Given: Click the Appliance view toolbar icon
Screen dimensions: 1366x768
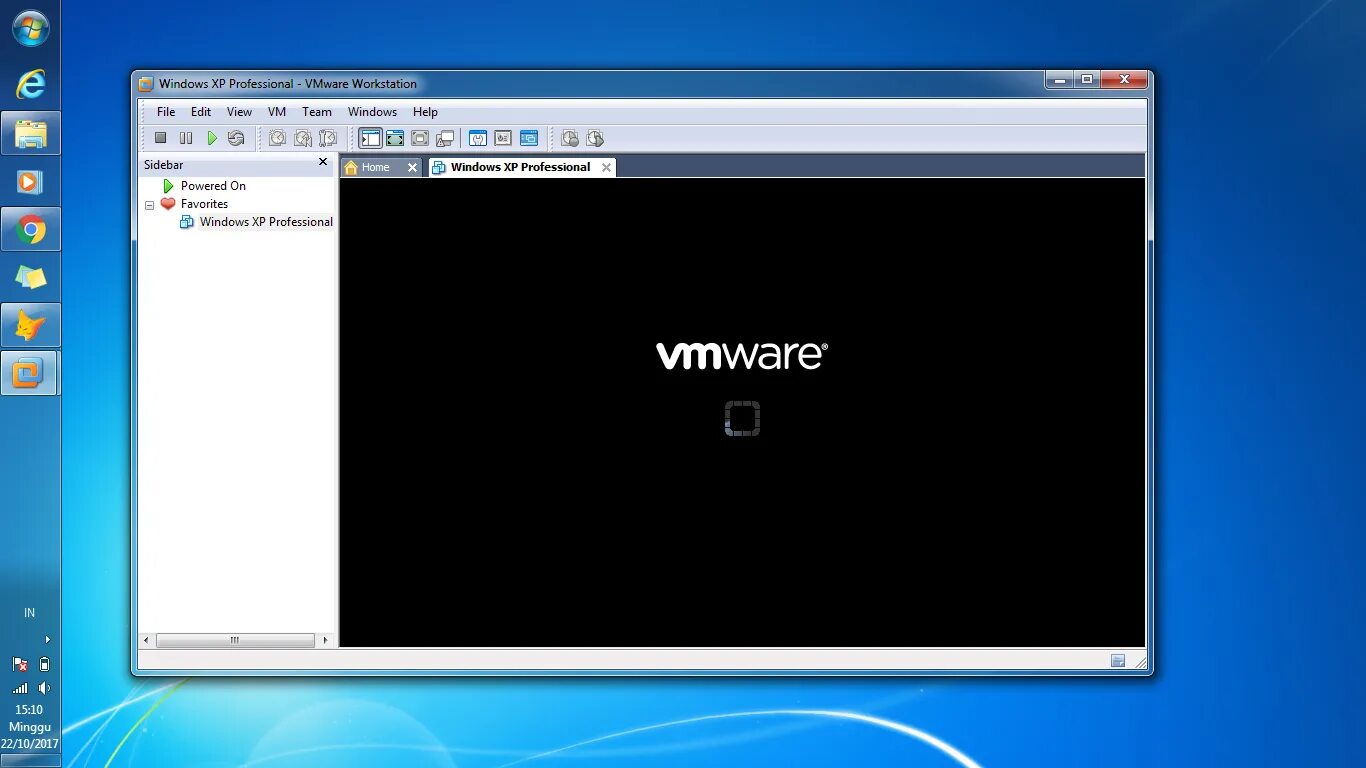Looking at the screenshot, I should pos(503,138).
